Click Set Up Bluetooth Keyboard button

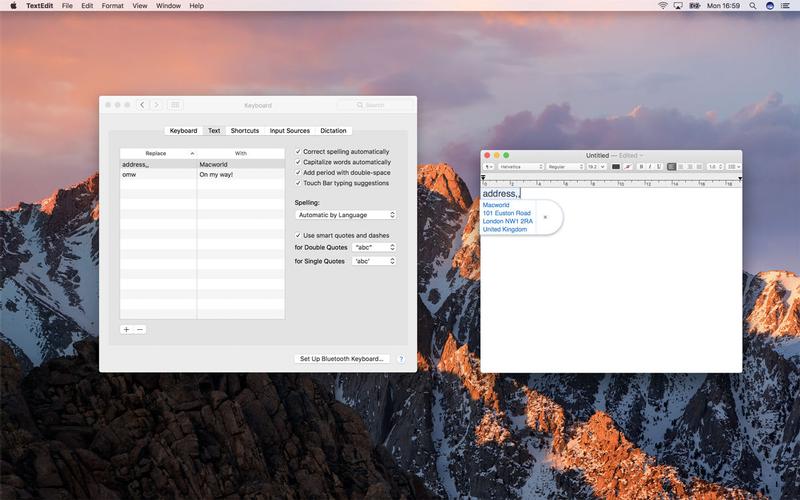(342, 358)
